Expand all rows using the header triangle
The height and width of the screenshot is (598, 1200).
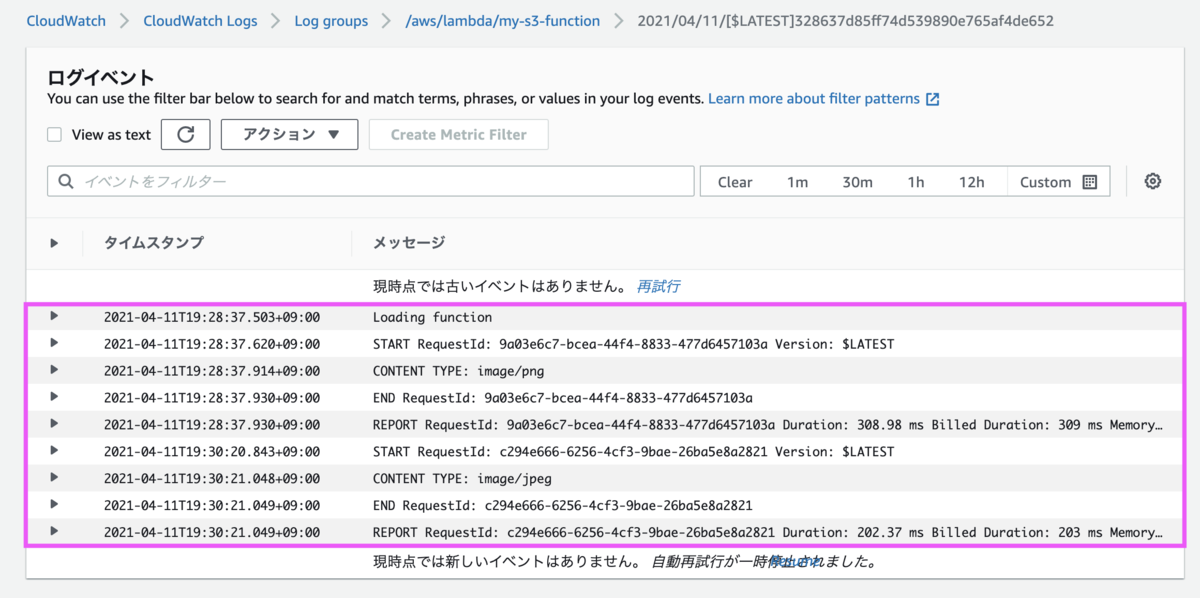pos(54,242)
